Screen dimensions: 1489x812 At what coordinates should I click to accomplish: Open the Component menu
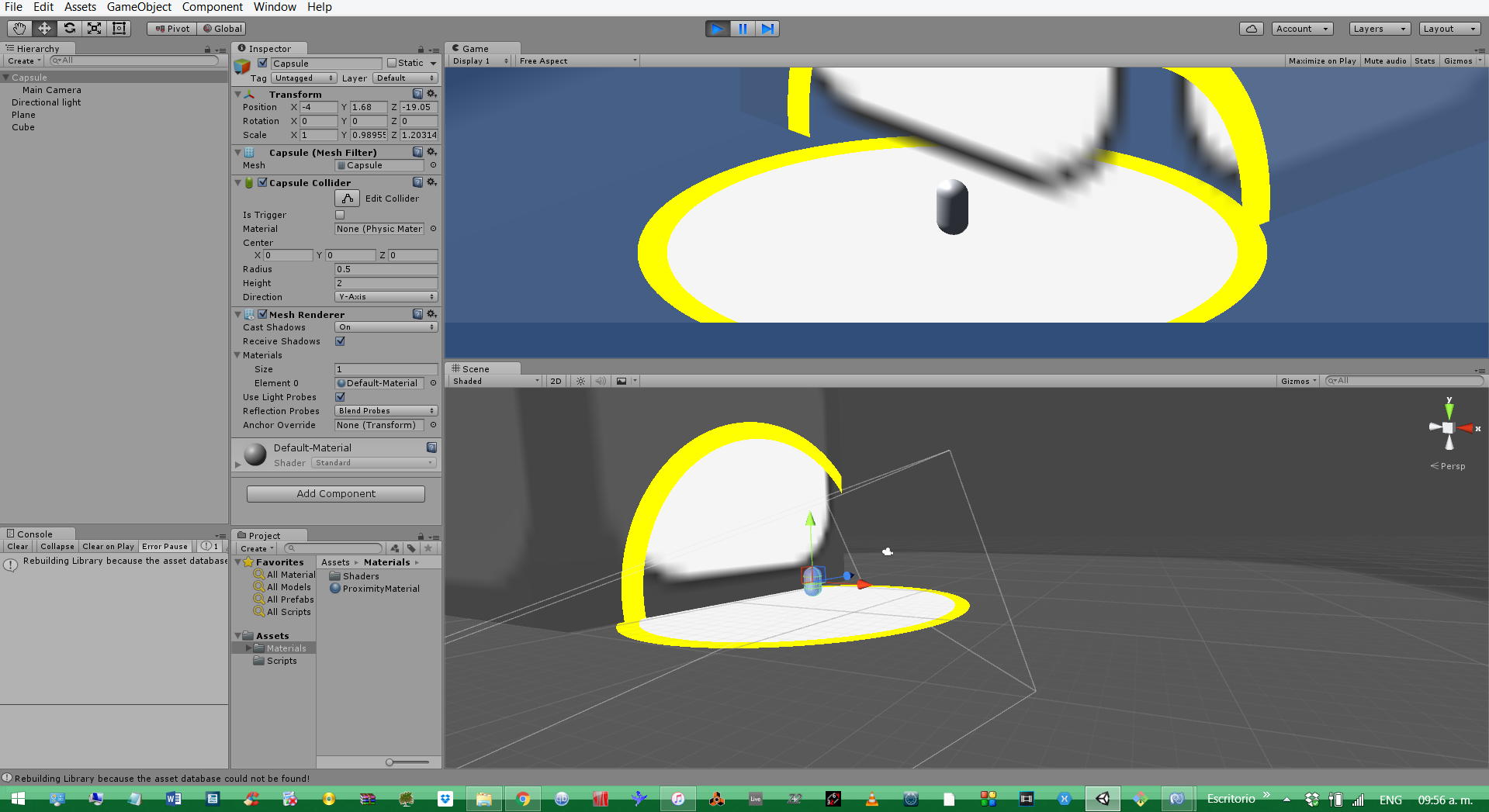tap(213, 7)
